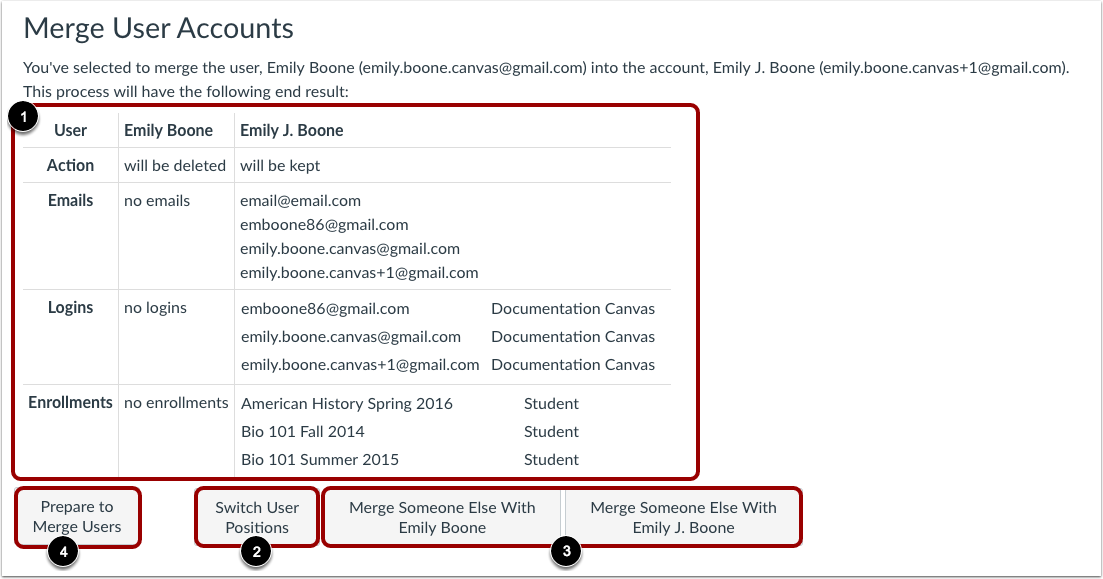Select Merge Someone Else With Emily J. Boone
This screenshot has height=579, width=1103.
(x=683, y=516)
